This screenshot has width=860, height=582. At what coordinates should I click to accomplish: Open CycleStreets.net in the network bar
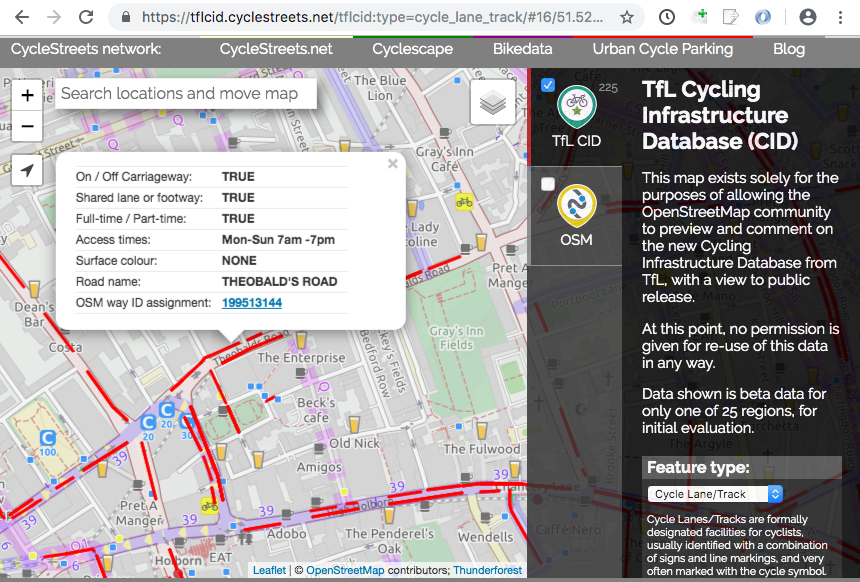point(276,49)
